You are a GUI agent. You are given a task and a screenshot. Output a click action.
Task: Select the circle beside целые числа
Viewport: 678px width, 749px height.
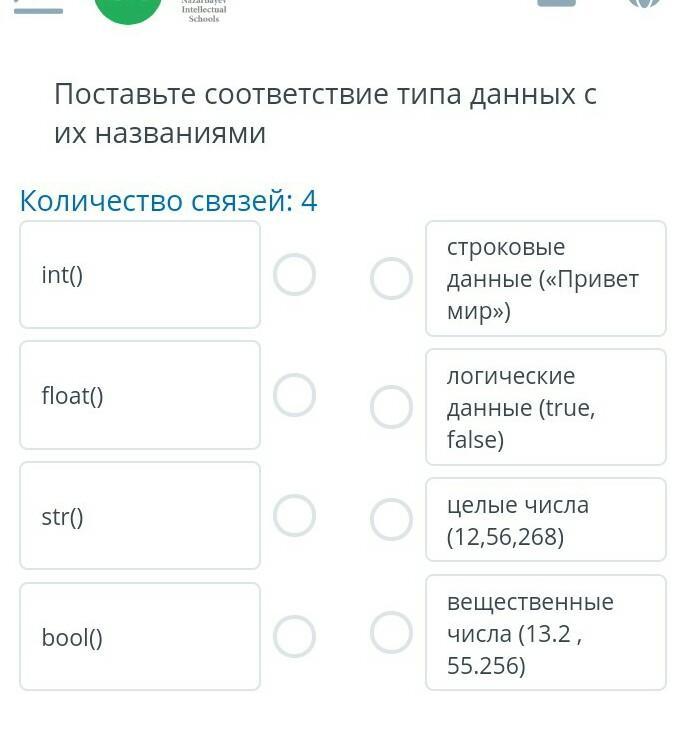point(391,520)
